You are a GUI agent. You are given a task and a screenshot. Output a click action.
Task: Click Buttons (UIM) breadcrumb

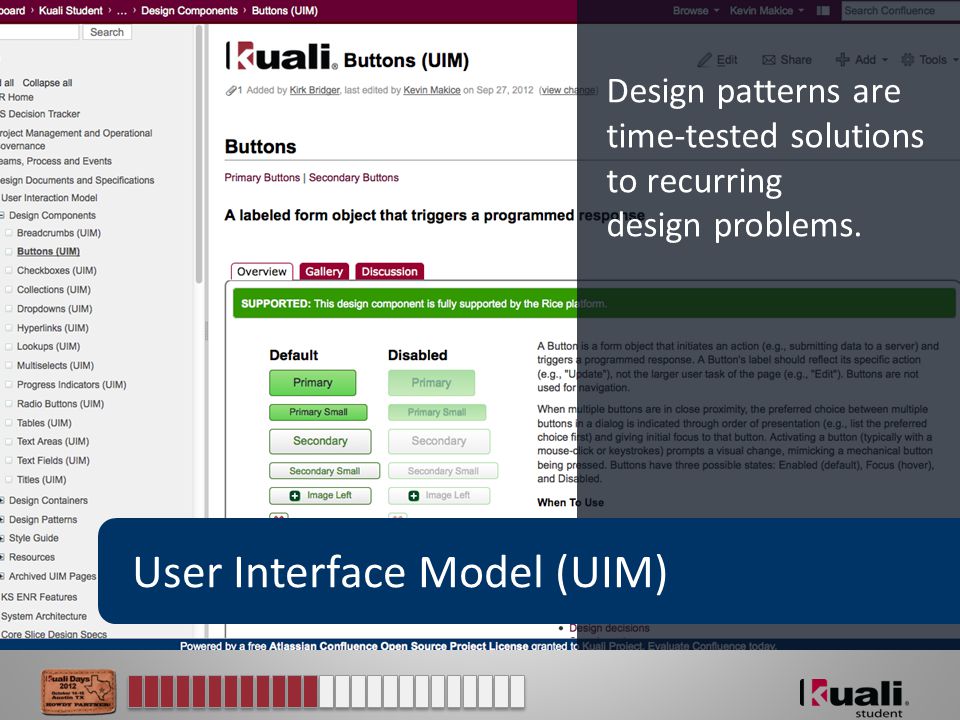click(x=285, y=10)
